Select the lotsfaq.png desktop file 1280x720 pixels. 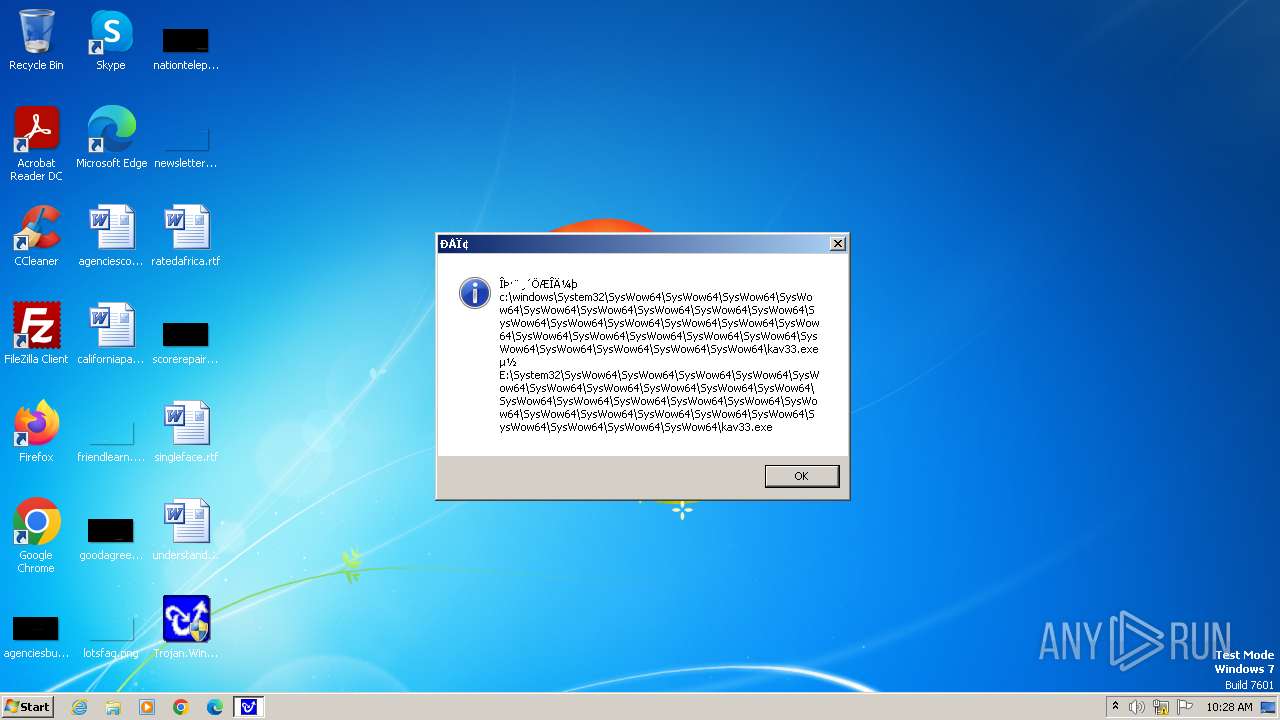(x=111, y=636)
